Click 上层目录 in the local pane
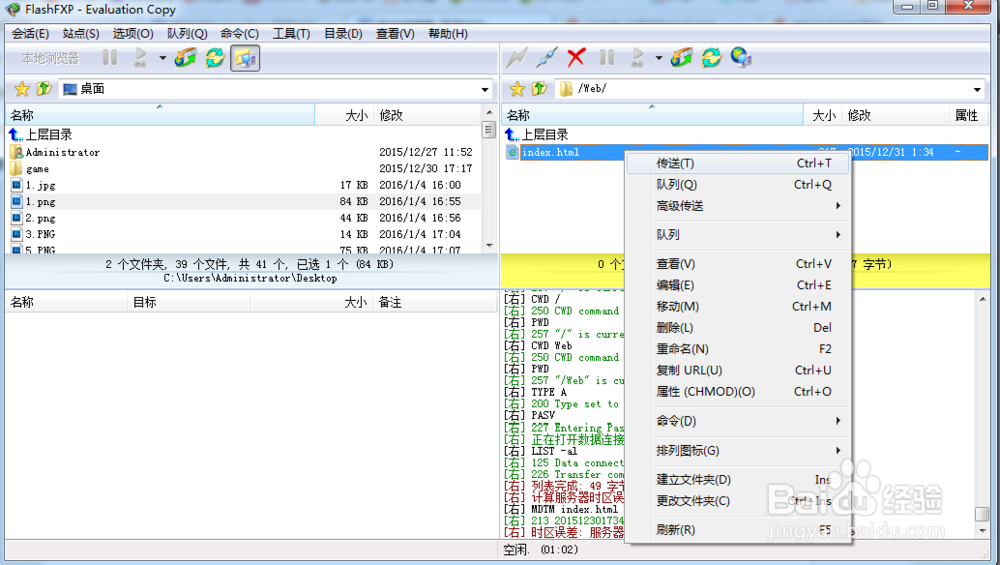 pyautogui.click(x=48, y=135)
